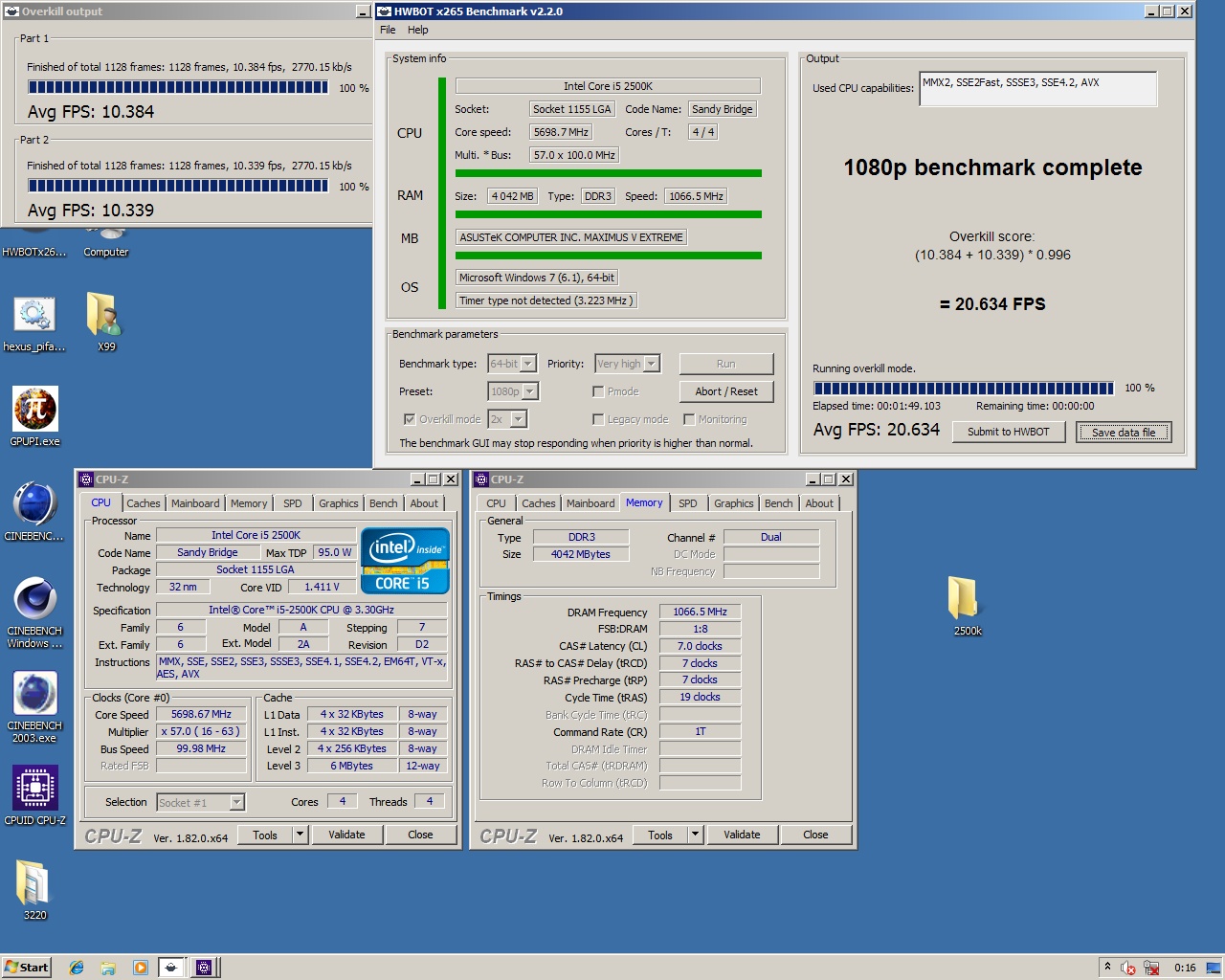Switch to Mainboard tab in left CPU-Z
This screenshot has height=980, width=1225.
tap(195, 503)
